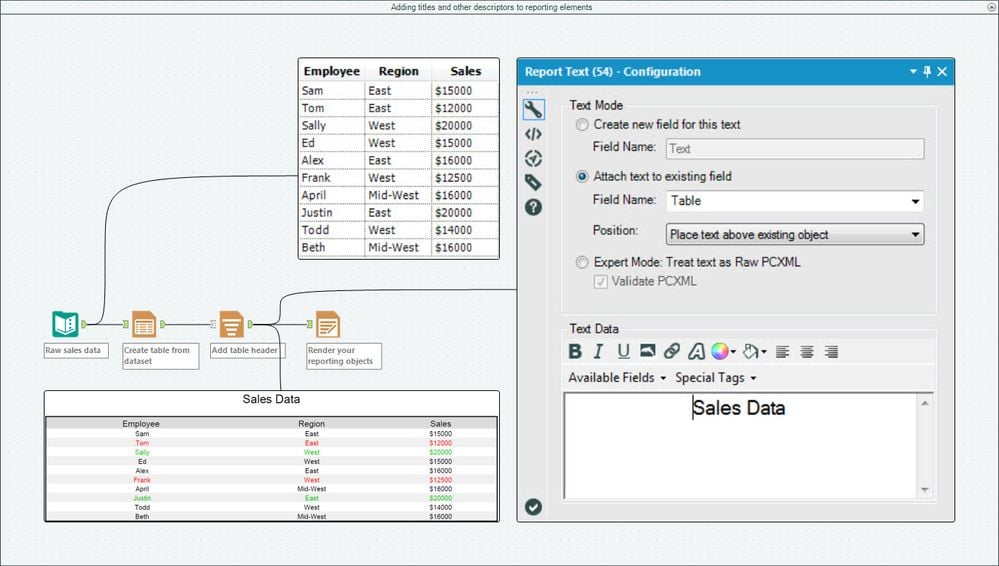Align text left in Text Data
999x566 pixels.
(782, 351)
